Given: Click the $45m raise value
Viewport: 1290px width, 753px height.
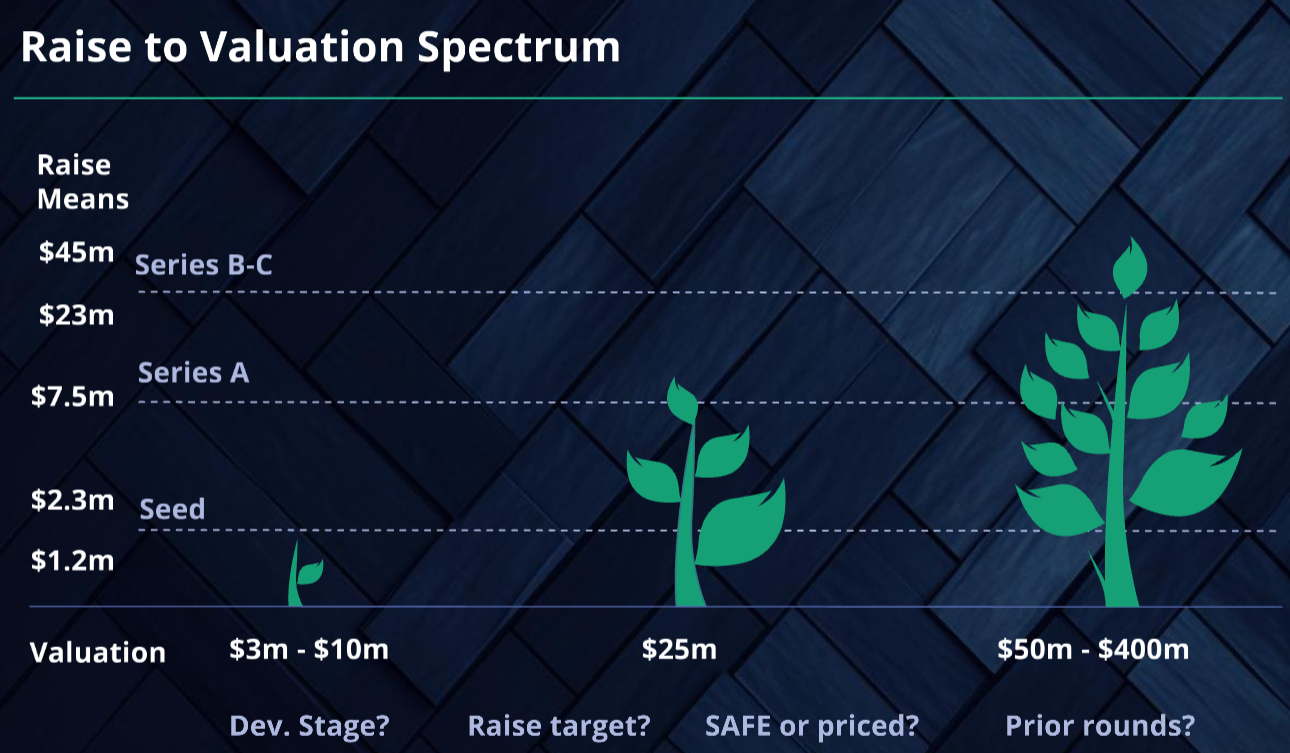Looking at the screenshot, I should coord(76,253).
